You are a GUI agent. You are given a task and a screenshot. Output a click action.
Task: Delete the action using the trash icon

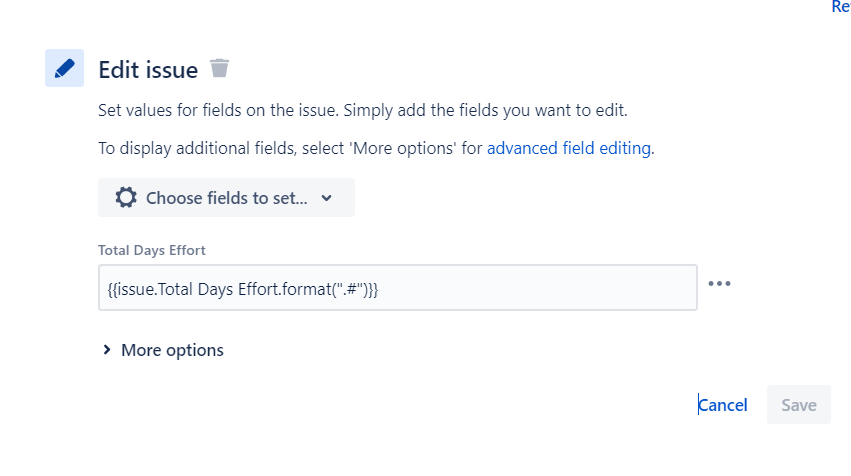[219, 68]
